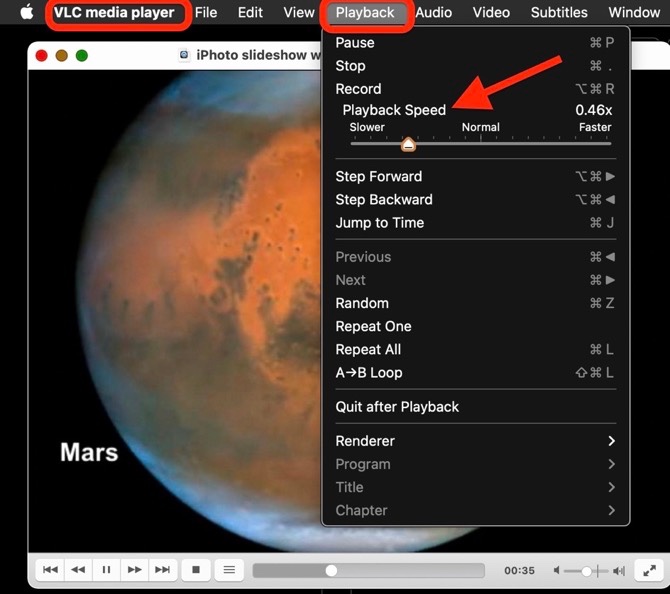Enable A→B Loop
The width and height of the screenshot is (670, 594).
coord(475,373)
